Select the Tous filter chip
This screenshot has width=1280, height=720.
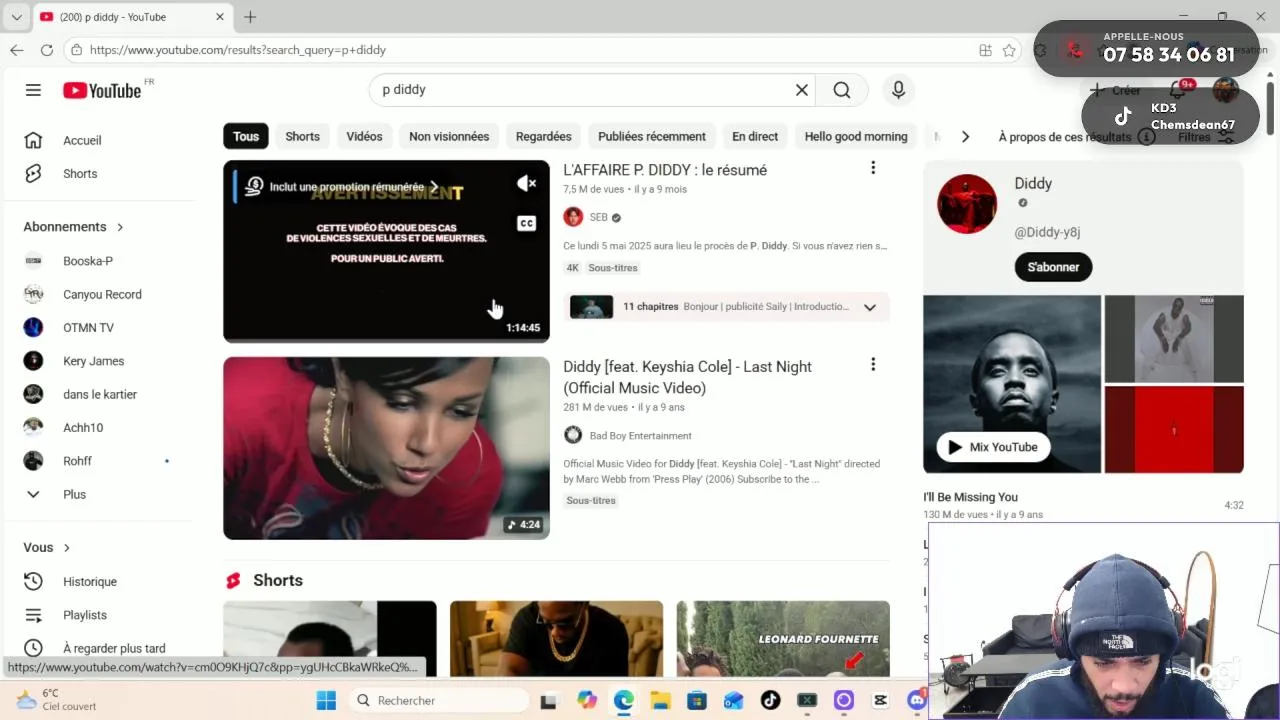tap(246, 137)
